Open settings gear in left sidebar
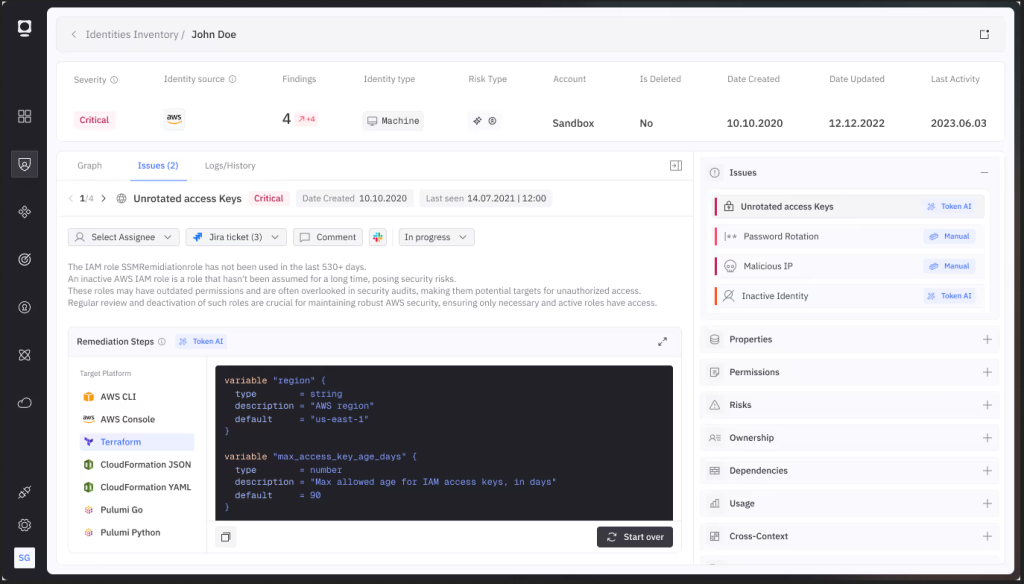Screen dimensions: 1024x584 click(x=25, y=525)
